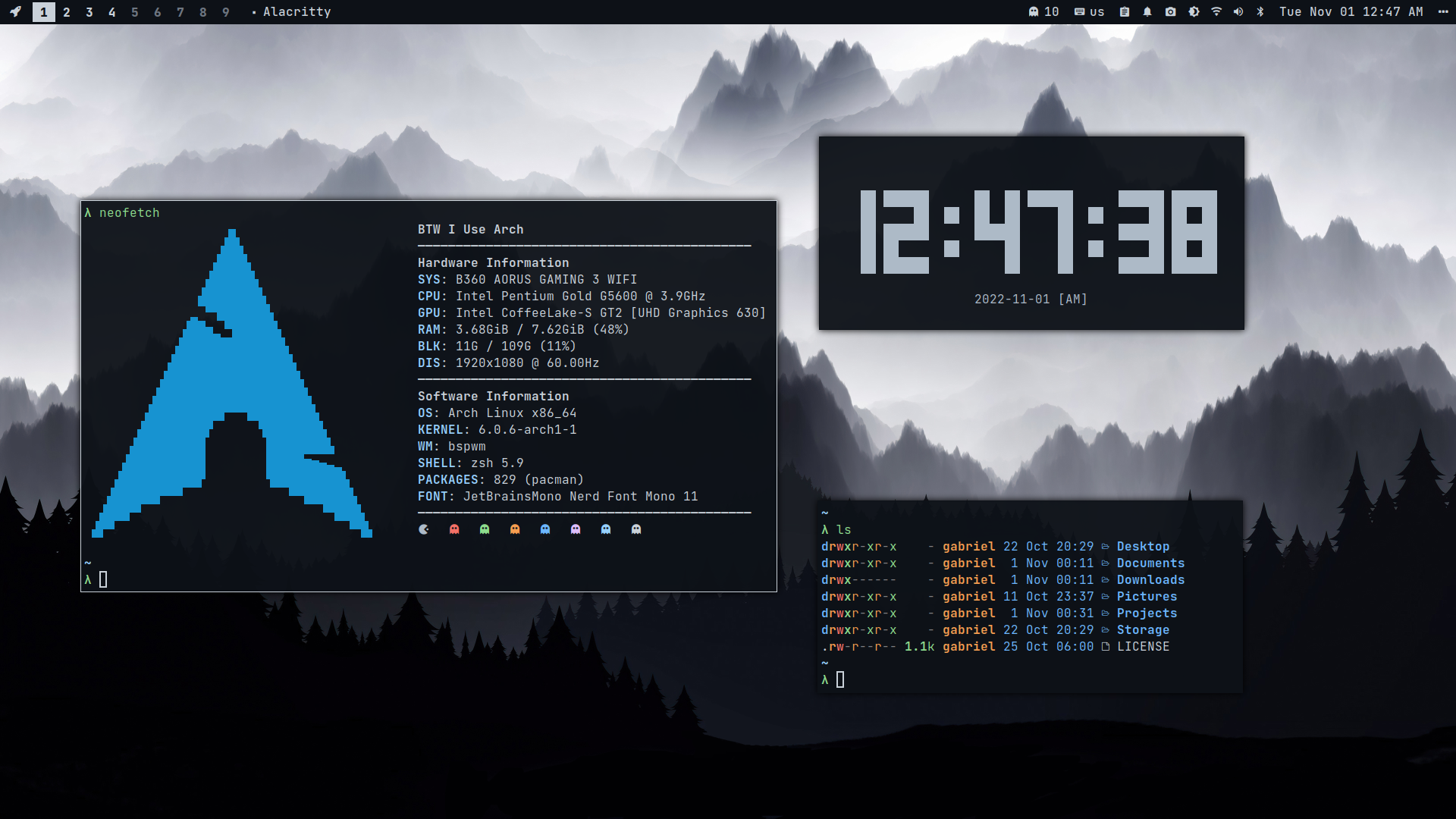Open the us keyboard layout switcher

tap(1089, 11)
